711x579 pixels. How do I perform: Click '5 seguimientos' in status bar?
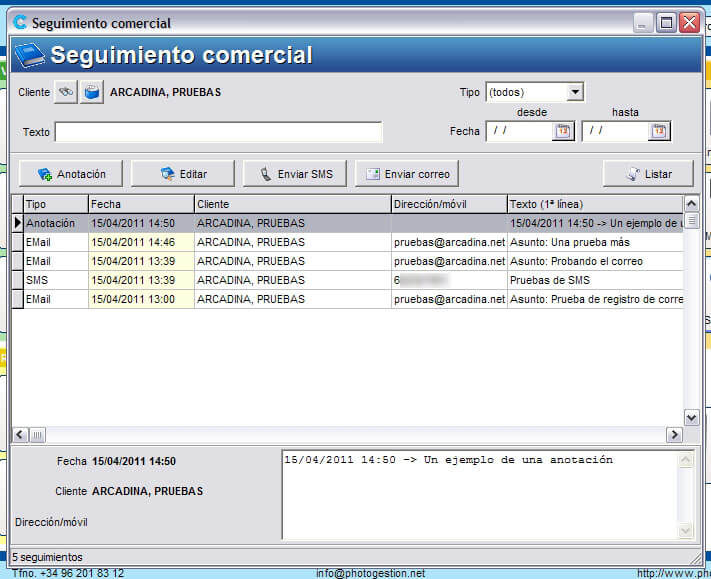[48, 557]
